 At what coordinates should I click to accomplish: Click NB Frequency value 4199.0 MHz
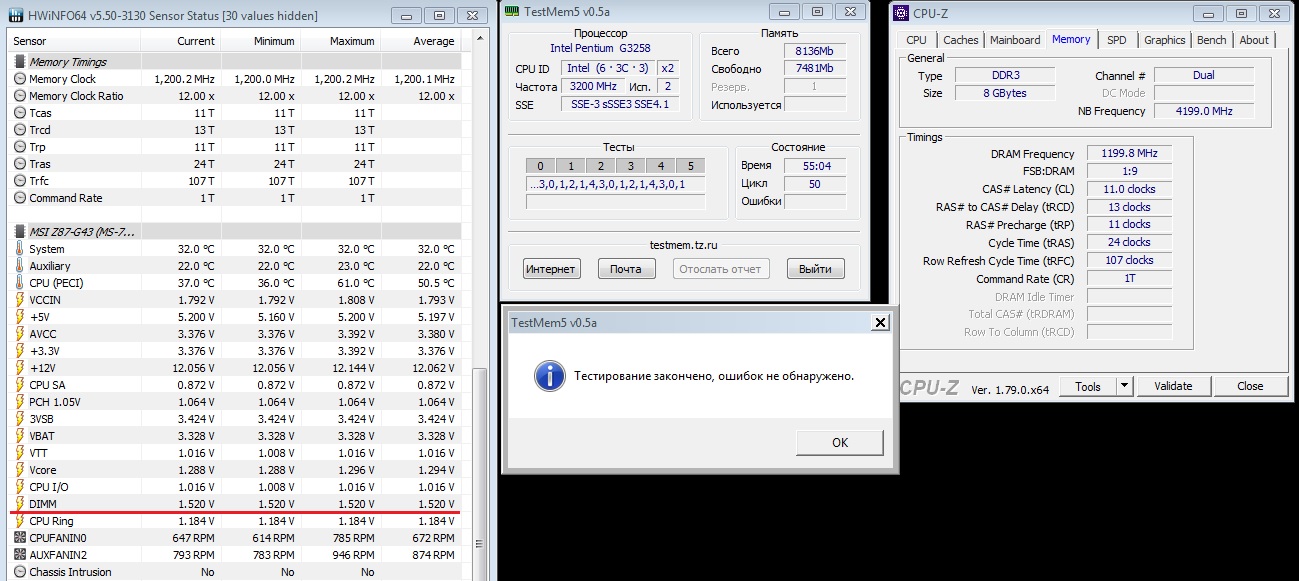click(1202, 111)
